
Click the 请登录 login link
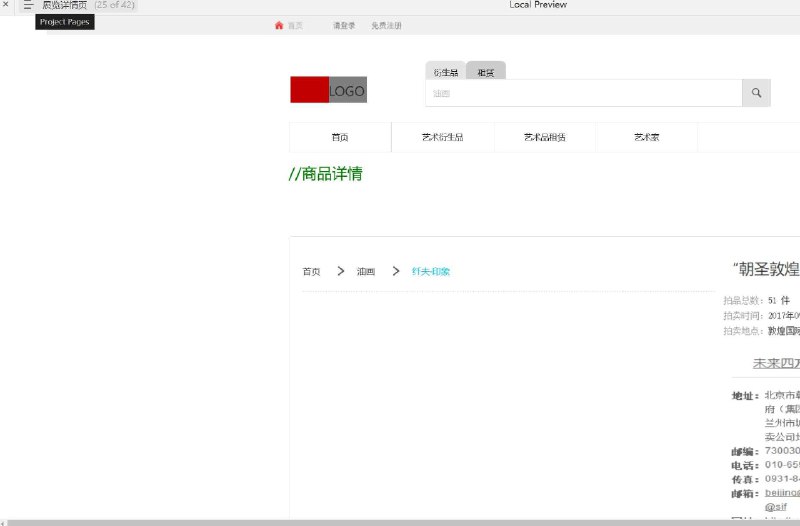[344, 26]
